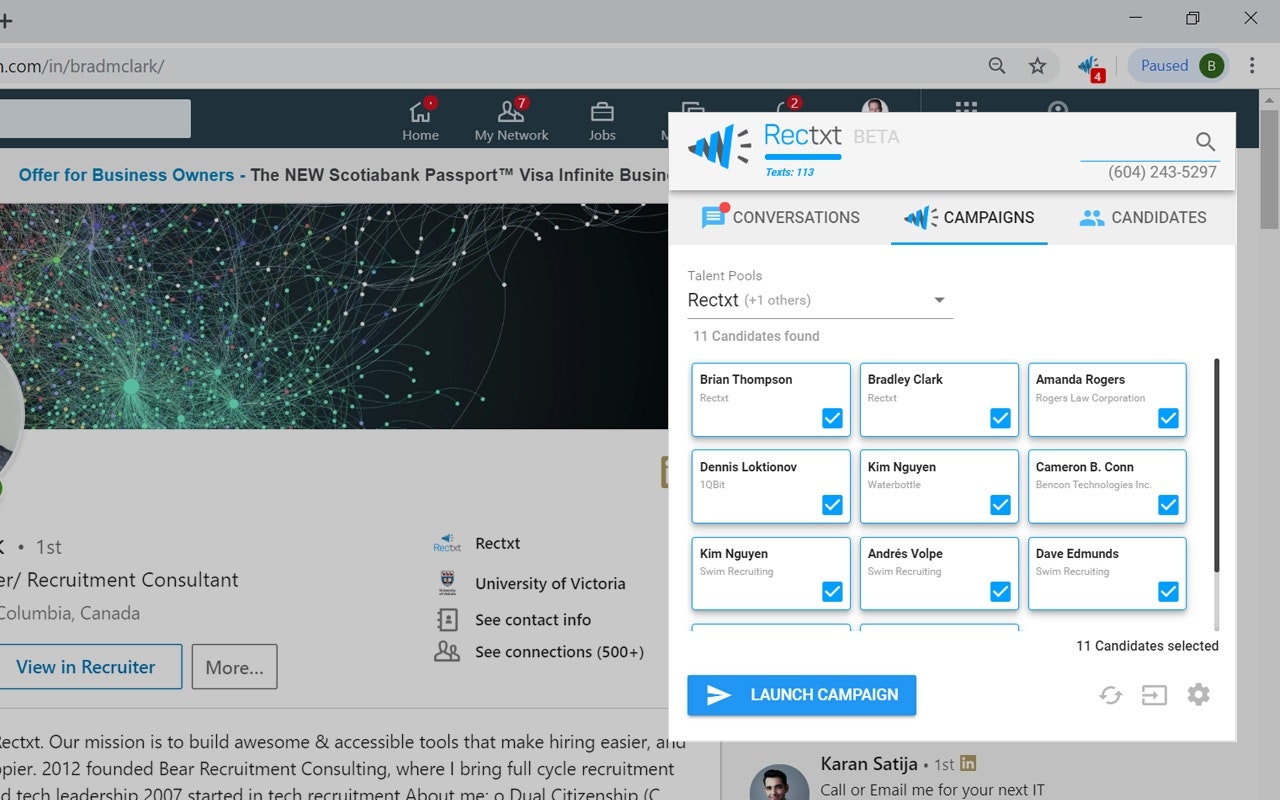The height and width of the screenshot is (800, 1280).
Task: Click the Texts: 113 counter
Action: point(789,172)
